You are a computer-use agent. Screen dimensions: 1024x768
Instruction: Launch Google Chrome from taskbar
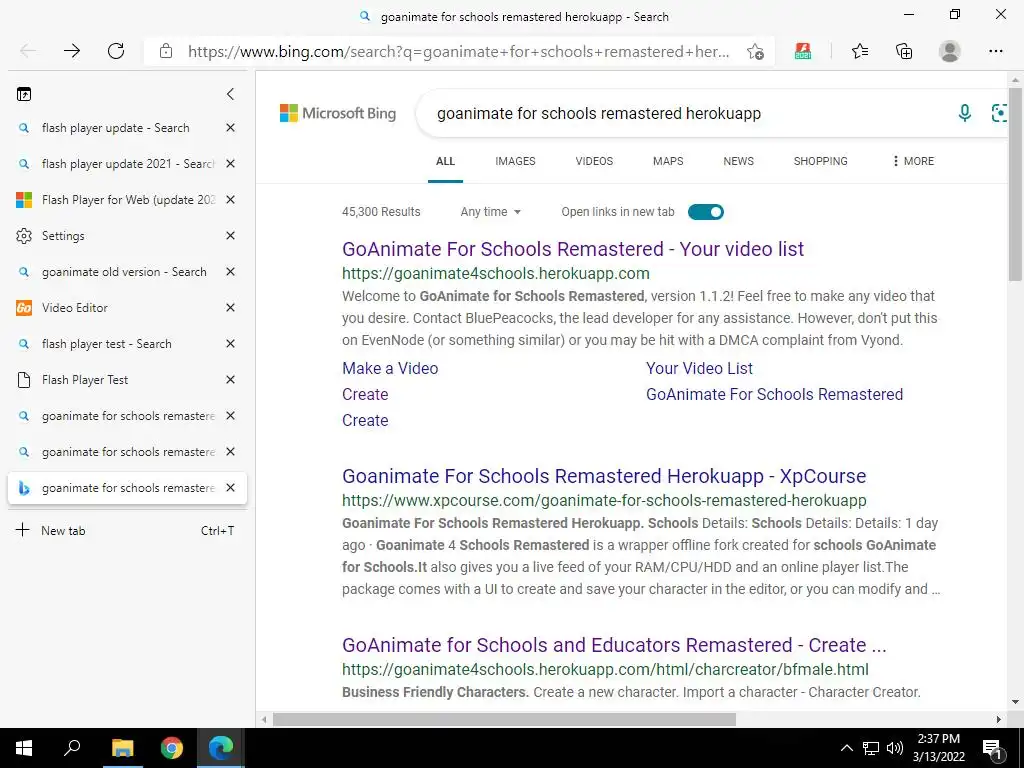172,748
